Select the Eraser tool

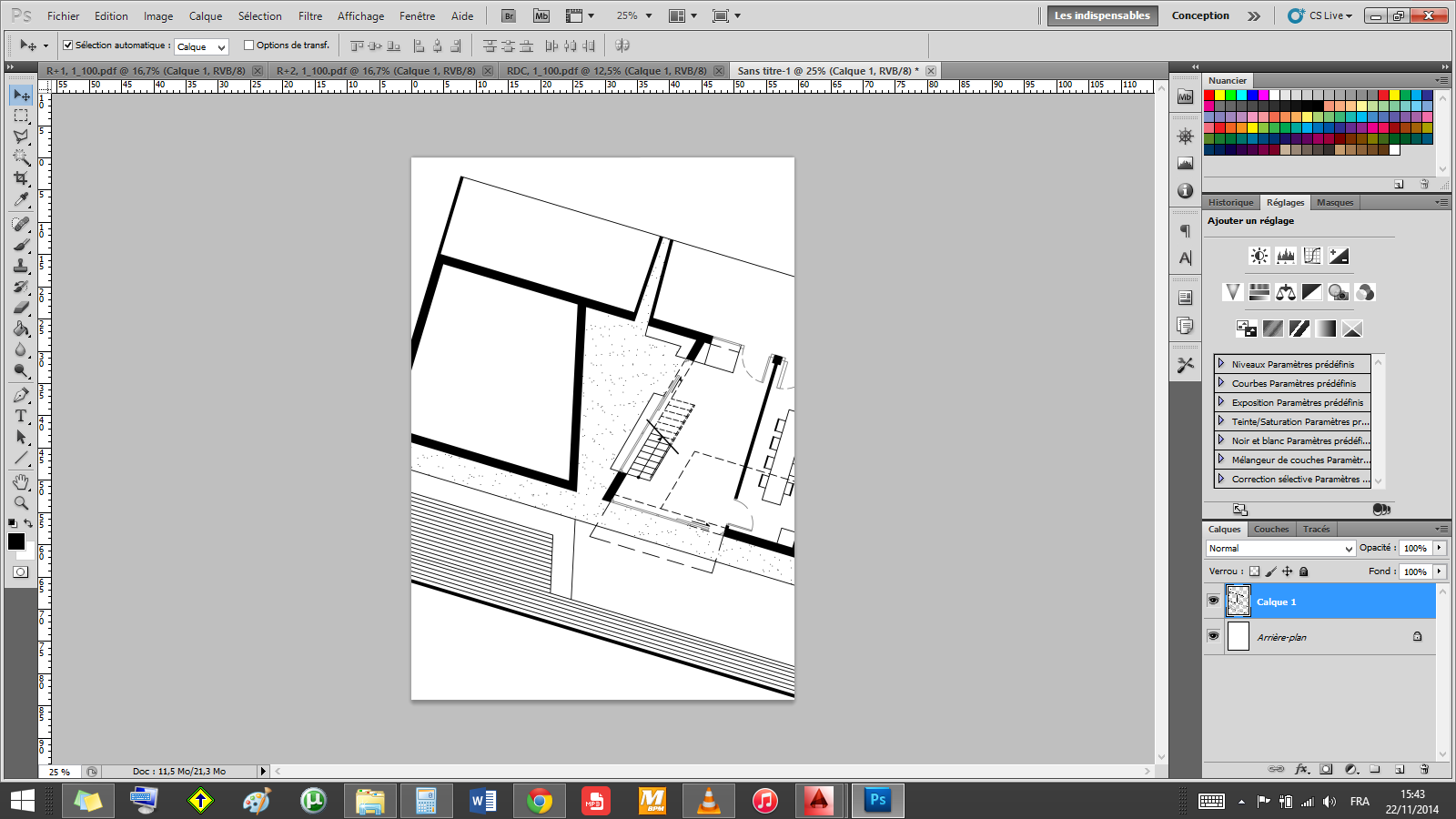pos(21,308)
